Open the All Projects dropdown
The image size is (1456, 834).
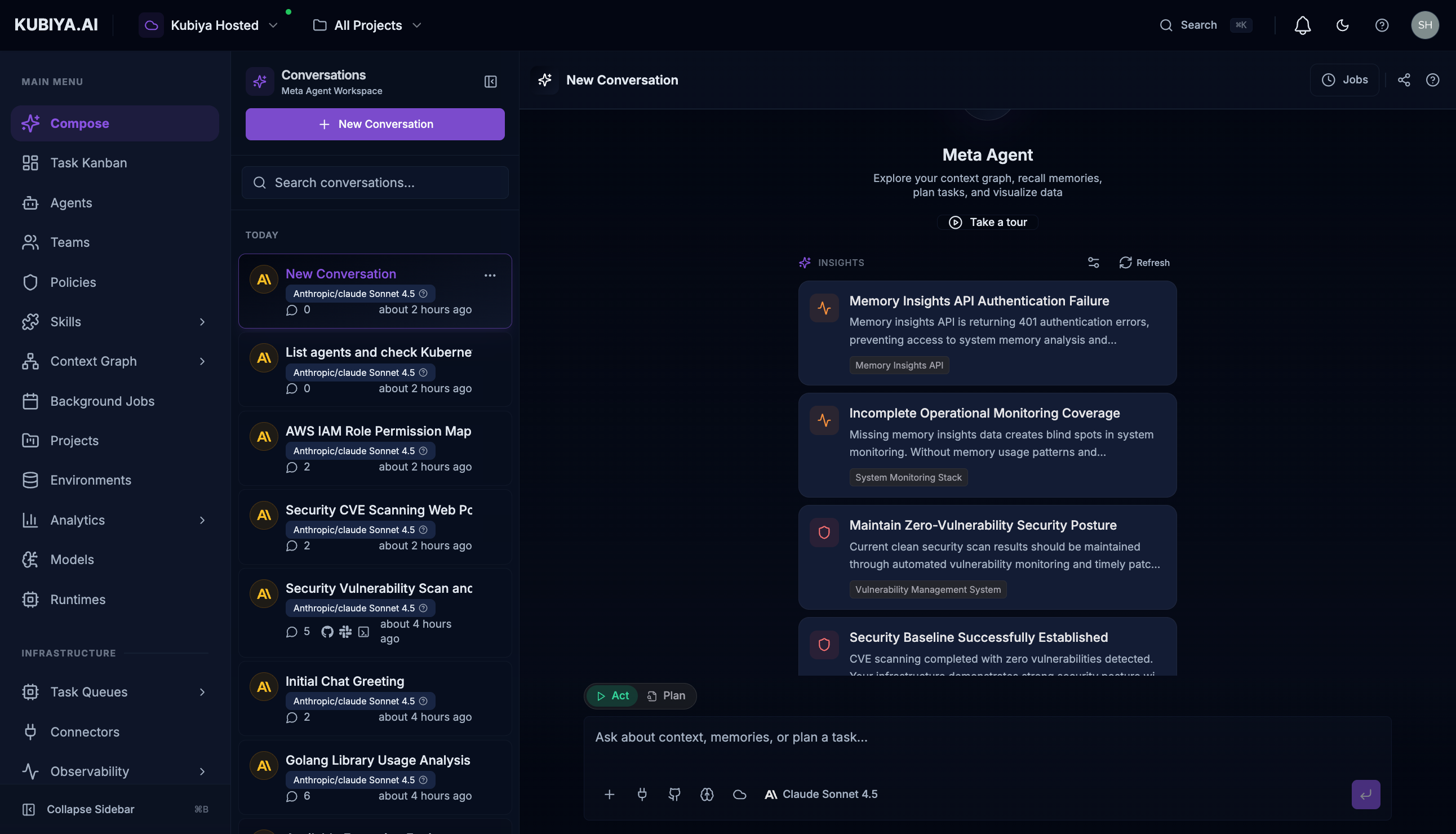click(367, 25)
